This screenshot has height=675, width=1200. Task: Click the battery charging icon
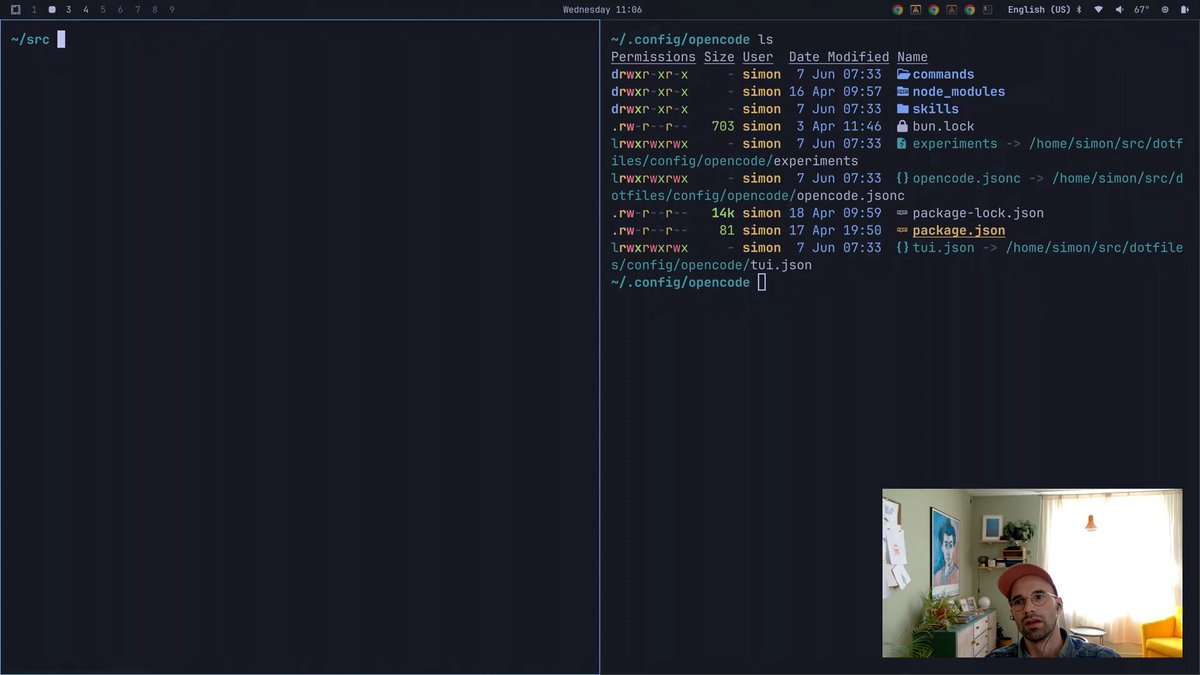coord(1183,10)
